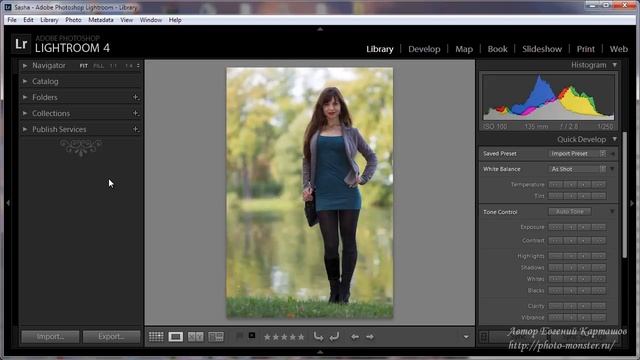Viewport: 640px width, 360px height.
Task: Select previous photo arrow
Action: (355, 337)
